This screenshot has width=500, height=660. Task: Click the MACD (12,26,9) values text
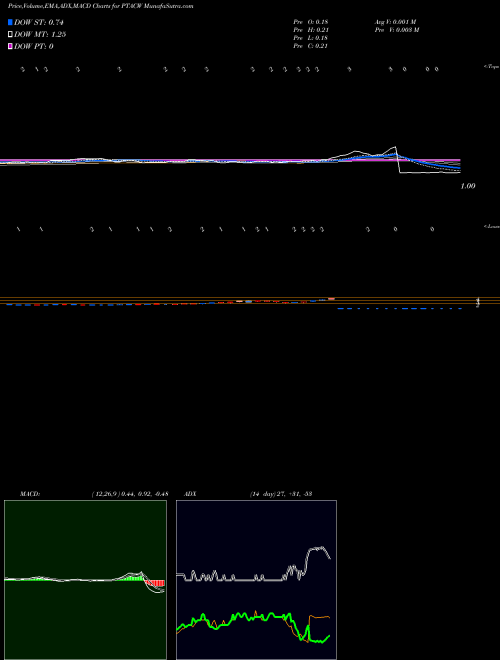(x=130, y=494)
